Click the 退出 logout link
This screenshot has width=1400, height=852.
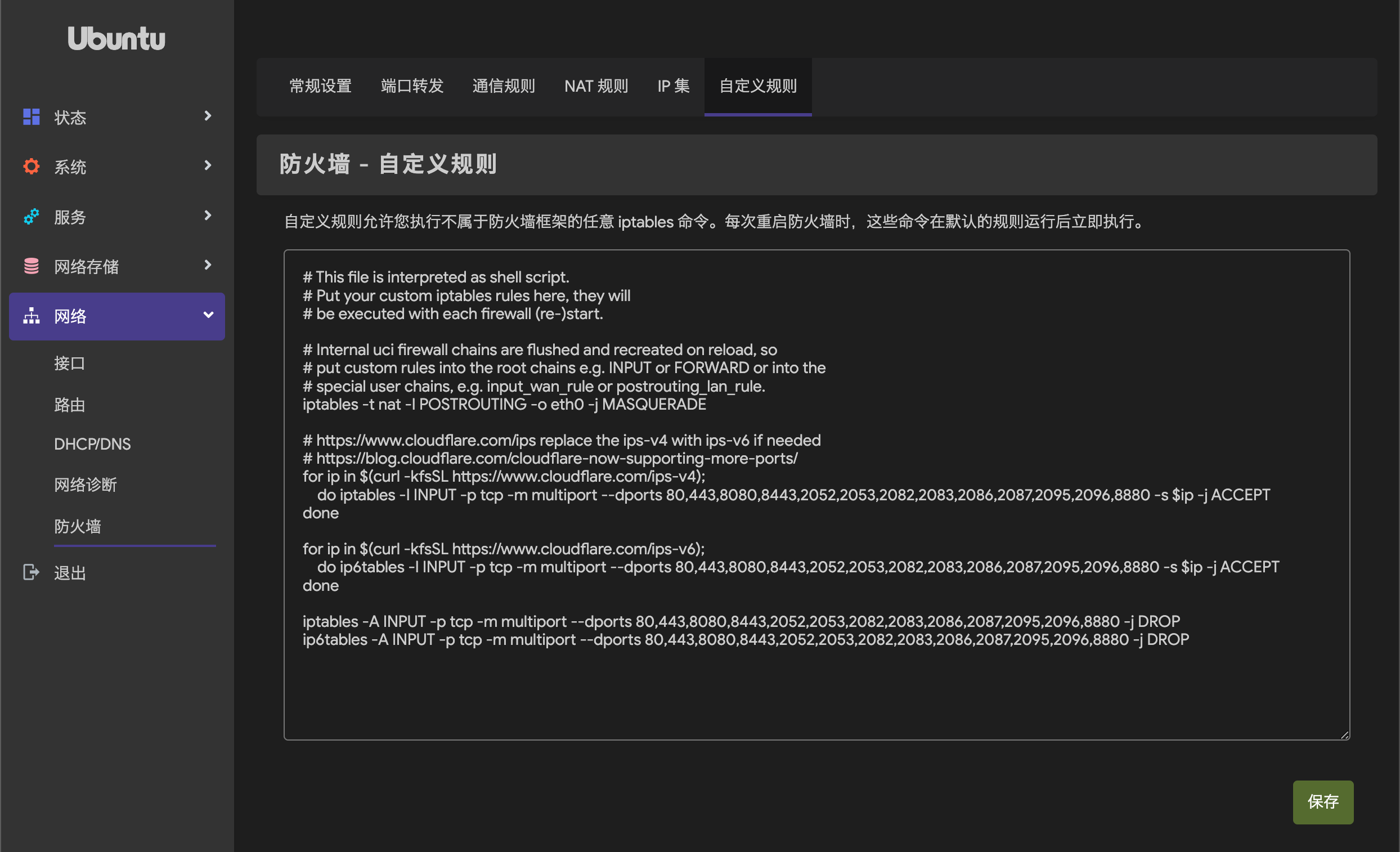(x=70, y=573)
